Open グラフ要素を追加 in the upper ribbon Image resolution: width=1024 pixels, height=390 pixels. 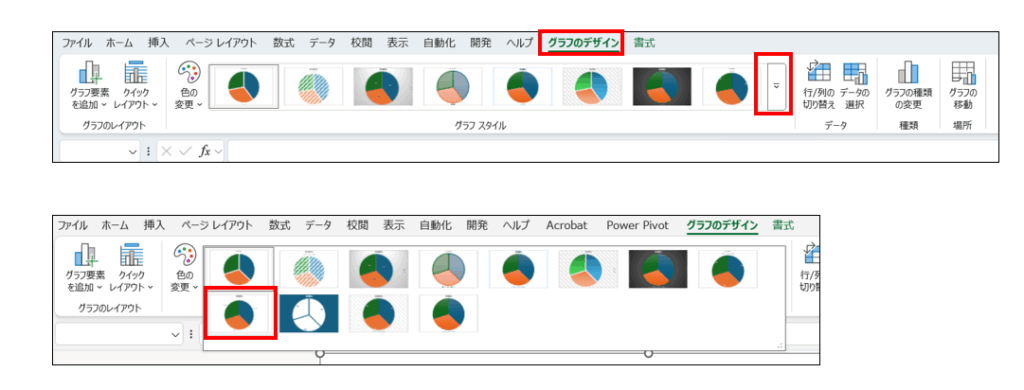pos(90,85)
